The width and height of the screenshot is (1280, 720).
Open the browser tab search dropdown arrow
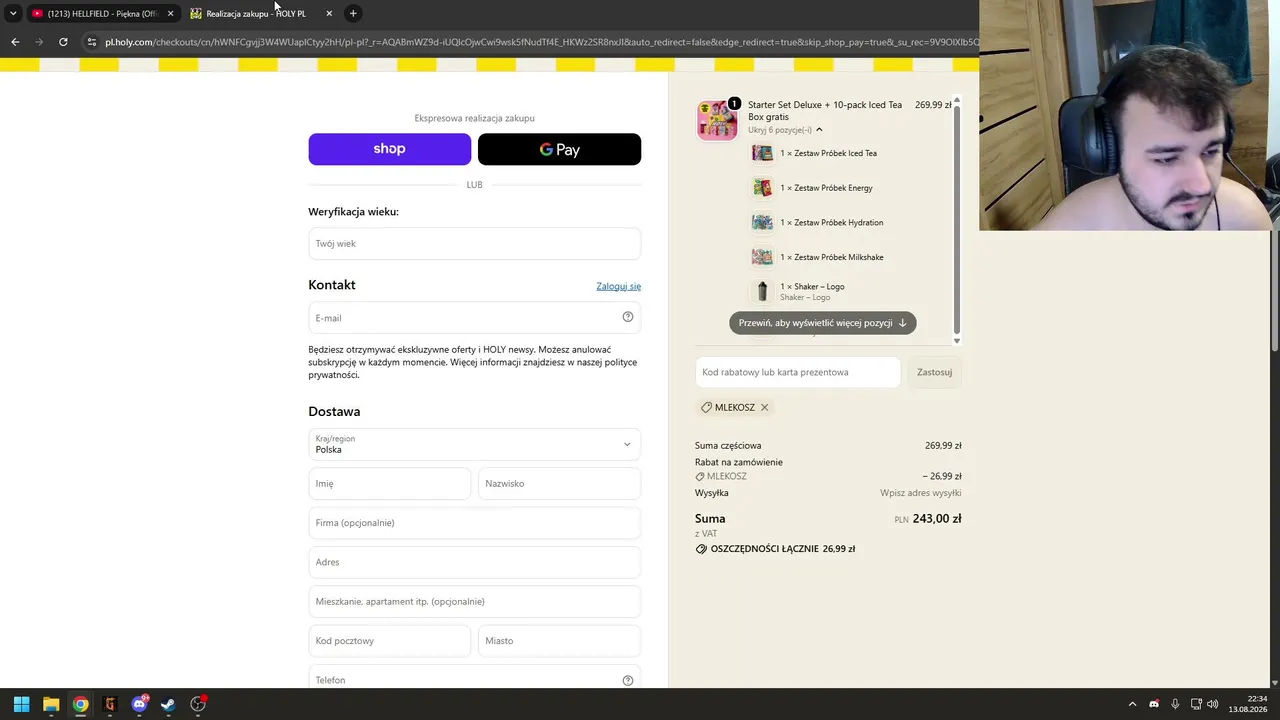(x=13, y=13)
